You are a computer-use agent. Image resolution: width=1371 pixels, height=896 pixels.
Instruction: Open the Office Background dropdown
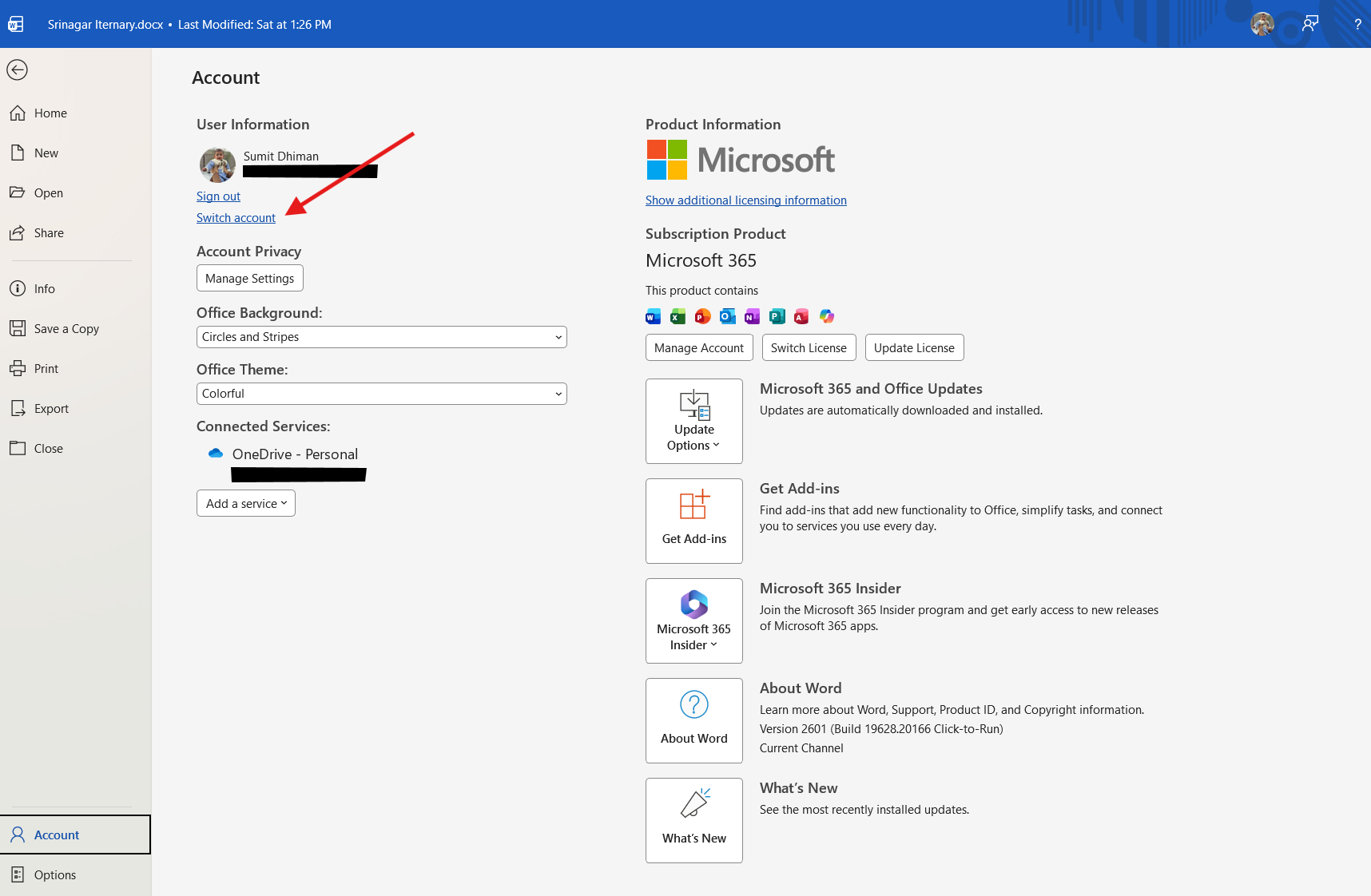(x=382, y=337)
